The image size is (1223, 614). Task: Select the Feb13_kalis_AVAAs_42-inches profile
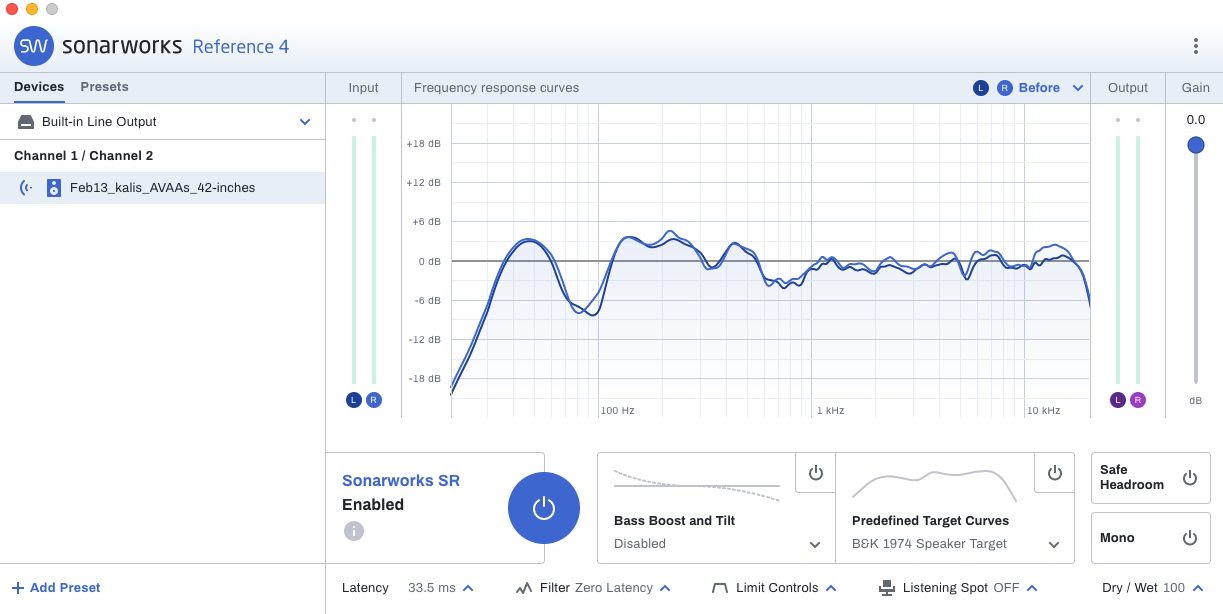(x=162, y=188)
